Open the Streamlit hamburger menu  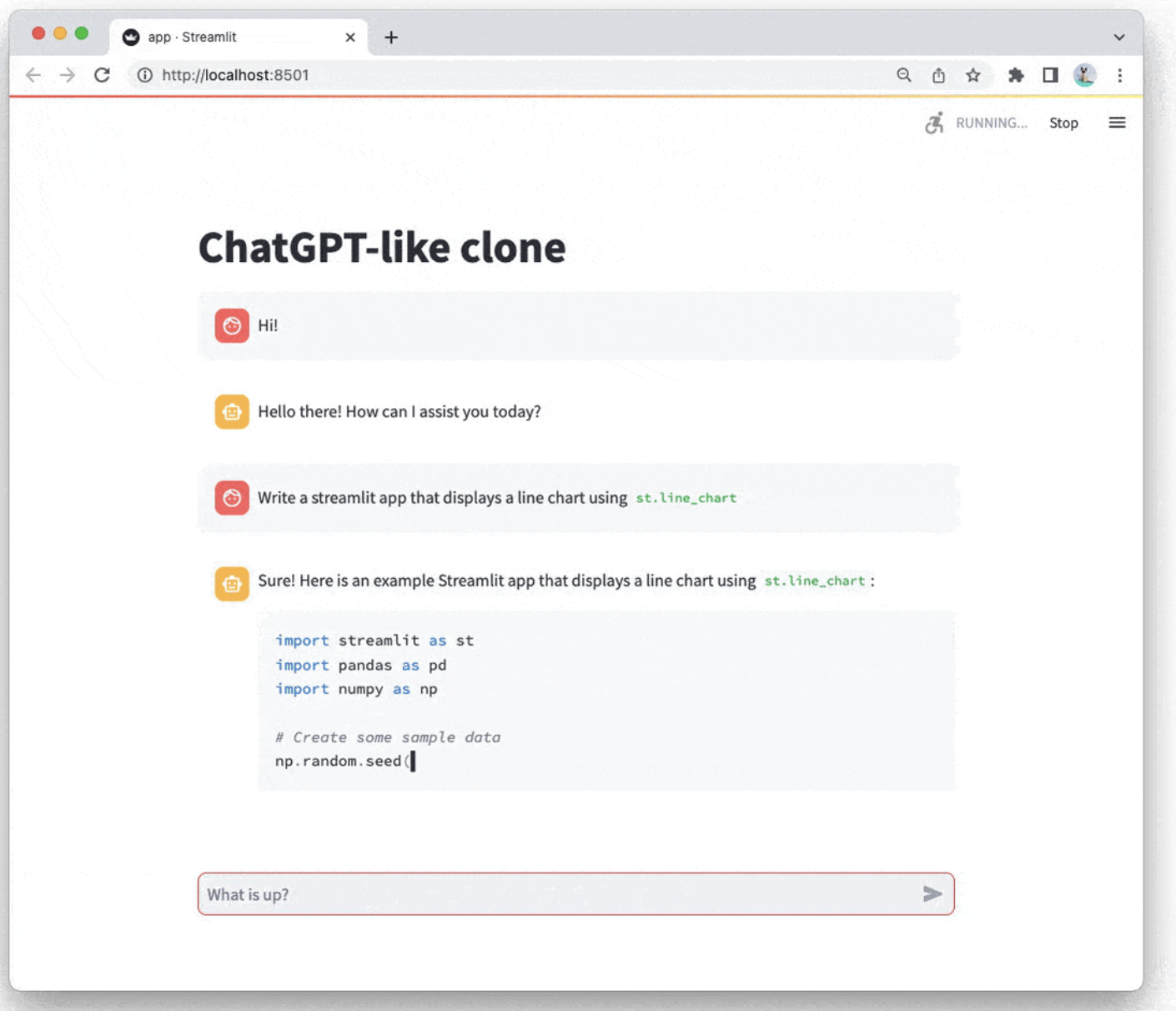point(1117,123)
